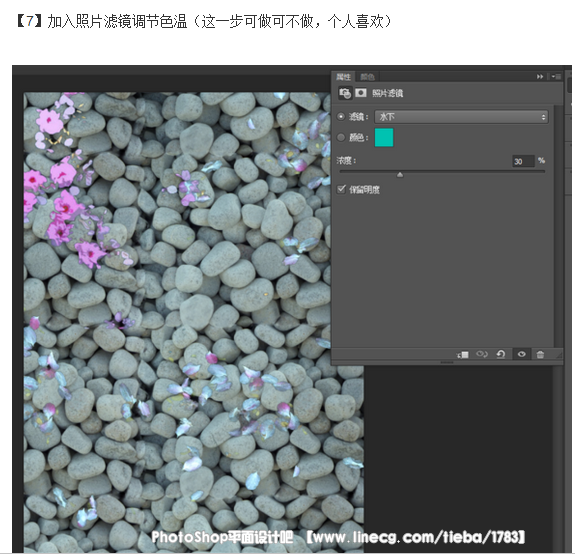Reset adjustment to defaults icon

[501, 354]
